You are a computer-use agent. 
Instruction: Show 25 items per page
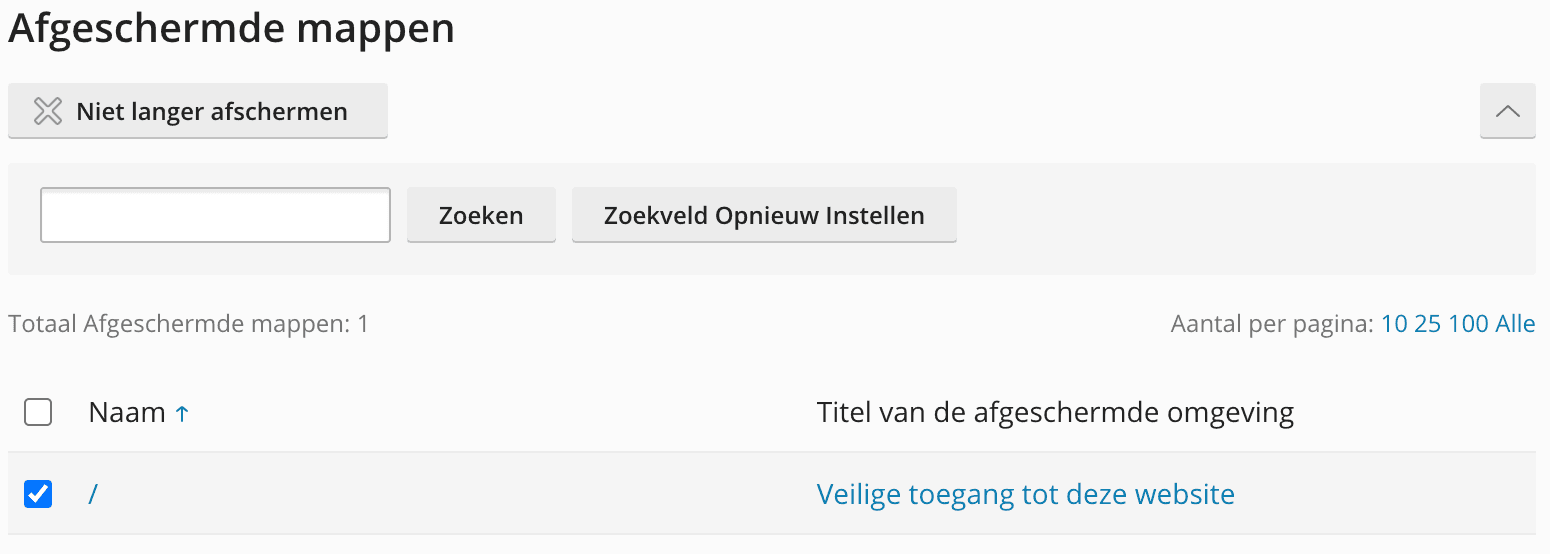coord(1427,324)
